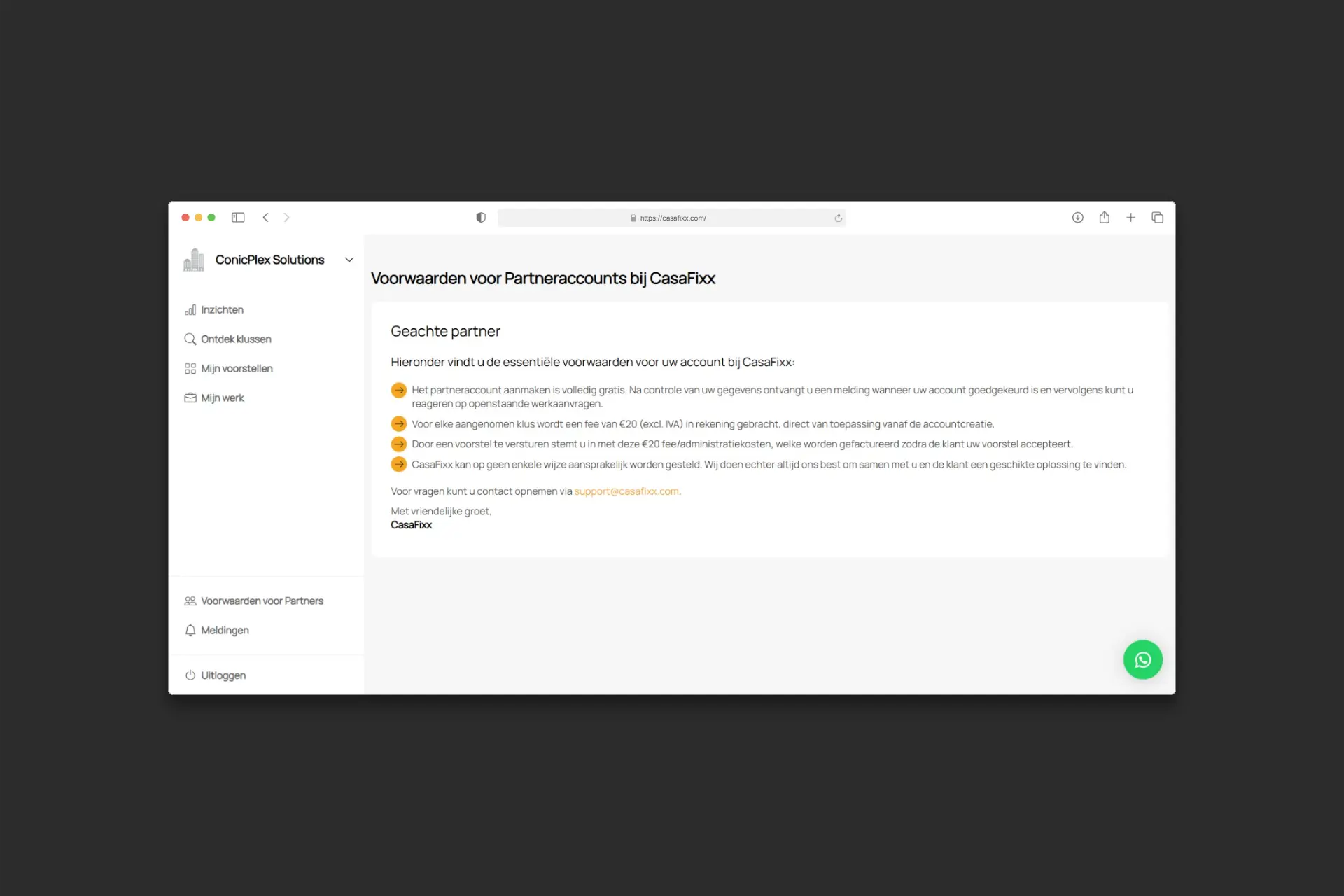Image resolution: width=1344 pixels, height=896 pixels.
Task: Reload the page with refresh icon
Action: coord(838,218)
